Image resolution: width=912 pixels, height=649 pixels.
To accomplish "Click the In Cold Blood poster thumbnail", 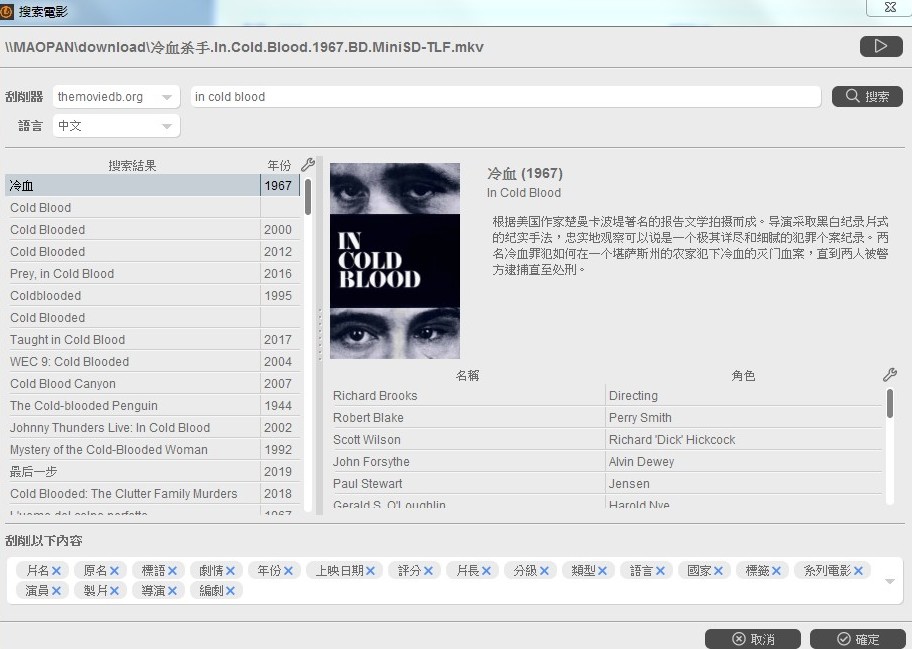I will coord(395,261).
